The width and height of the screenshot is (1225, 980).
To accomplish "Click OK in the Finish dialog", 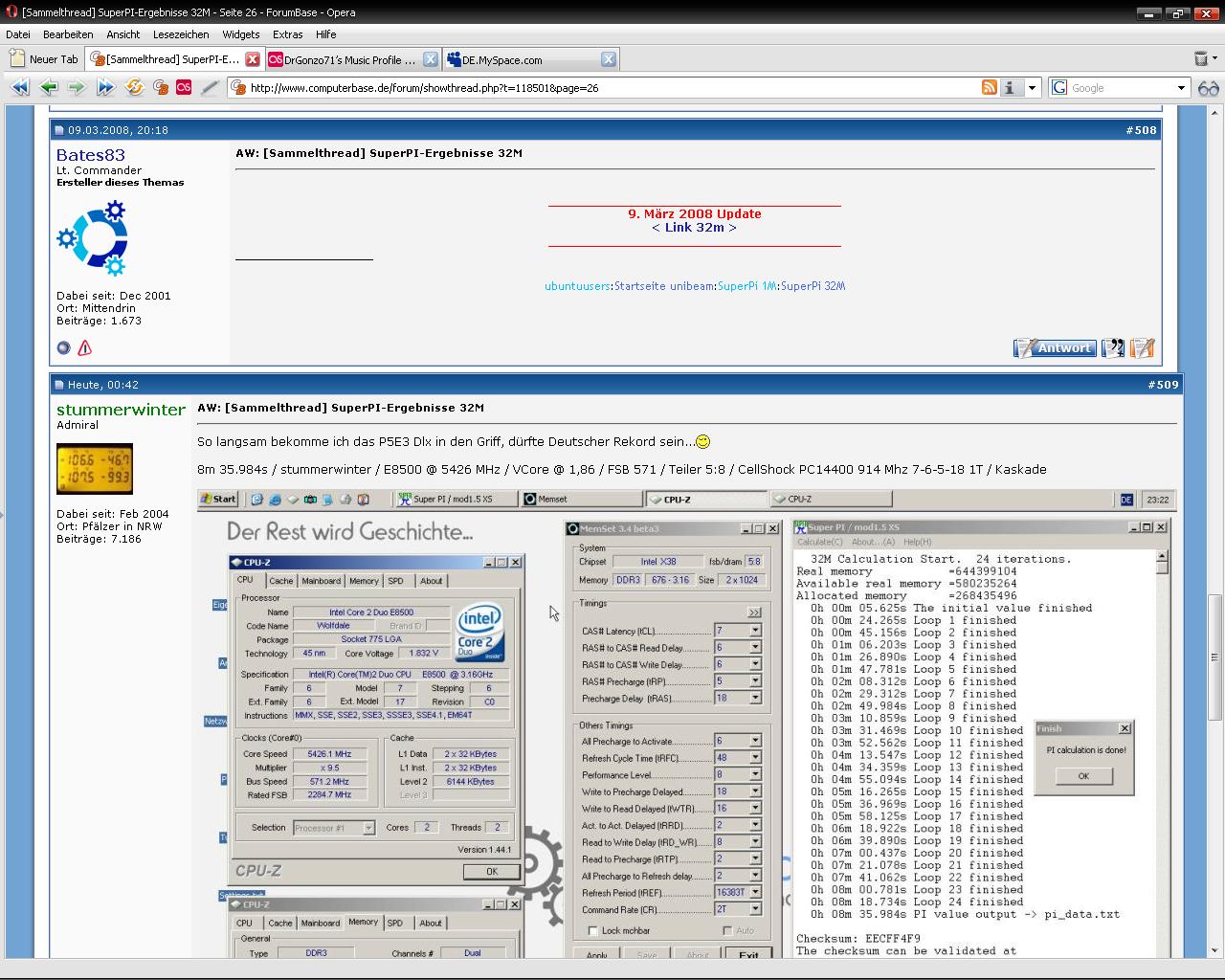I will (x=1083, y=776).
